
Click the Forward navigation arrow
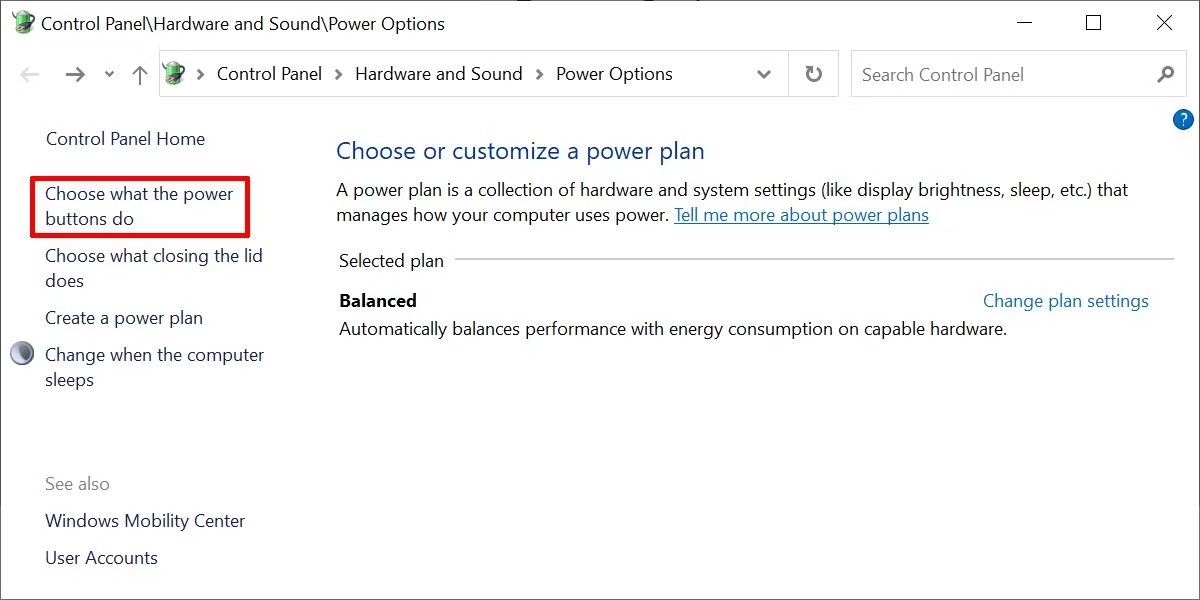(x=75, y=74)
